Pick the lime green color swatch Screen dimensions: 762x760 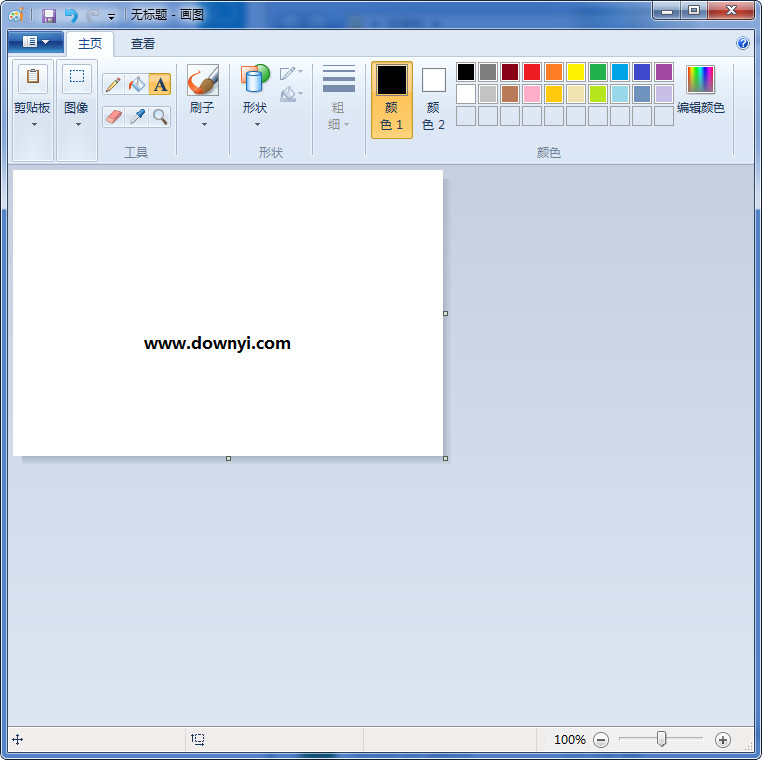(598, 94)
